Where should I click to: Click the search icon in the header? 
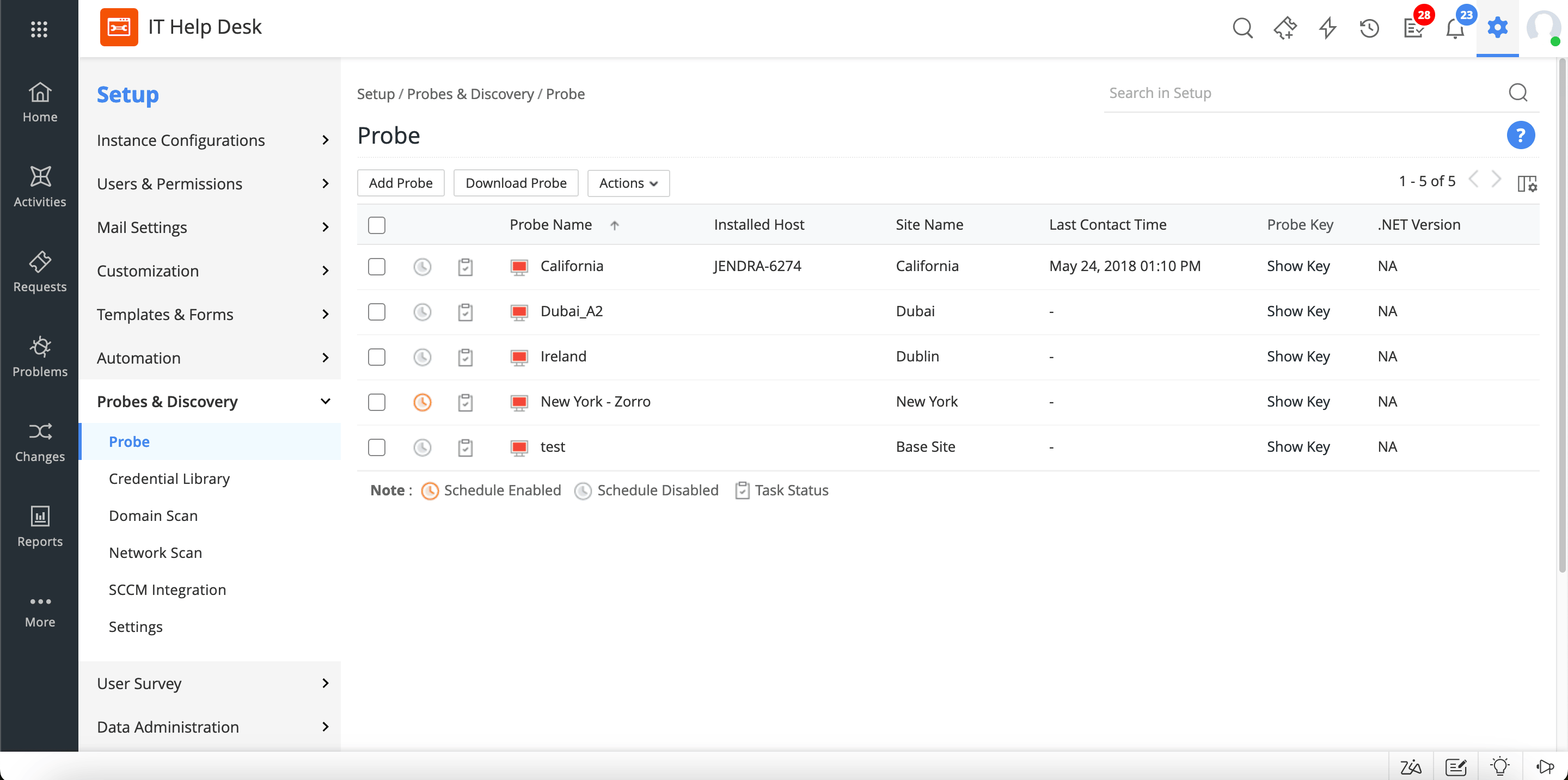tap(1243, 27)
